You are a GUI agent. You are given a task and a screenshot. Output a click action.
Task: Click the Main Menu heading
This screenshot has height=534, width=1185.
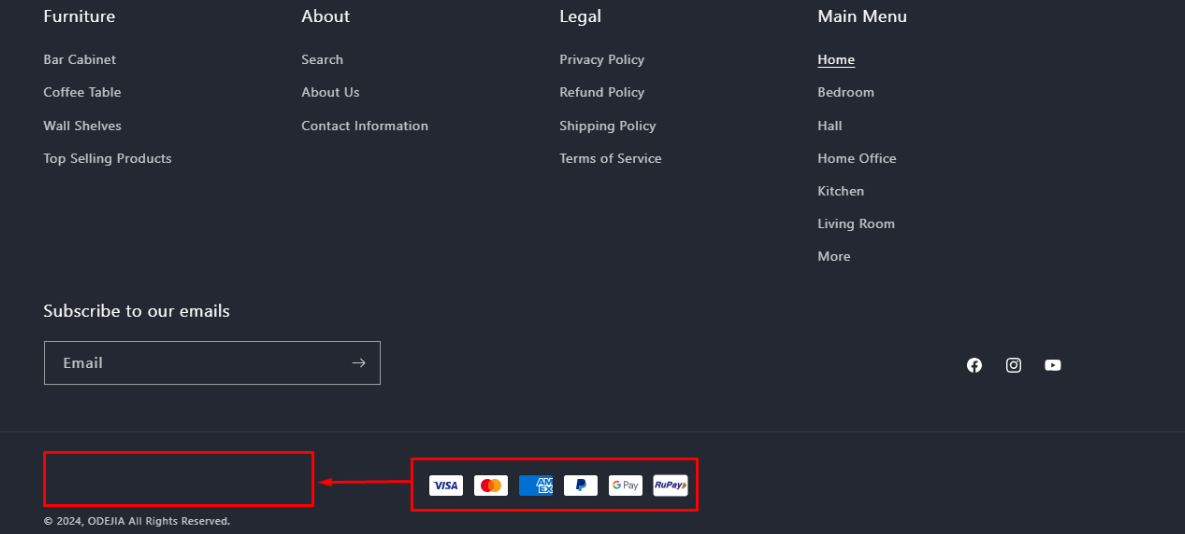(x=862, y=16)
